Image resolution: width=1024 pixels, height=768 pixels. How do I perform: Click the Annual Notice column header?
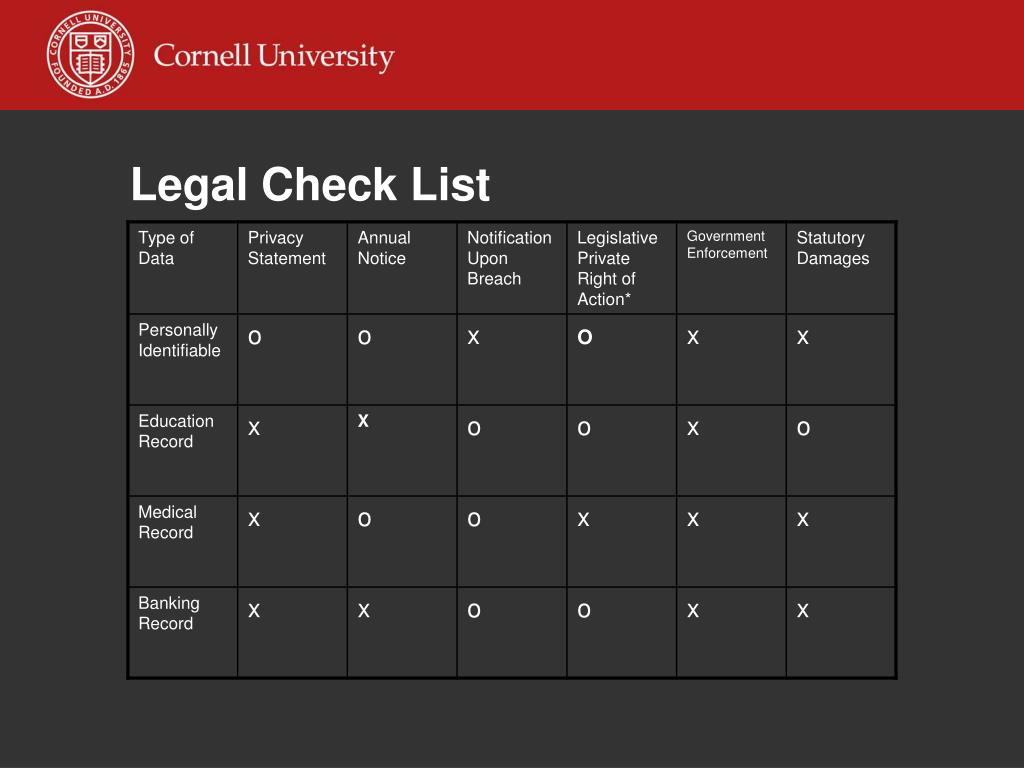[x=384, y=248]
